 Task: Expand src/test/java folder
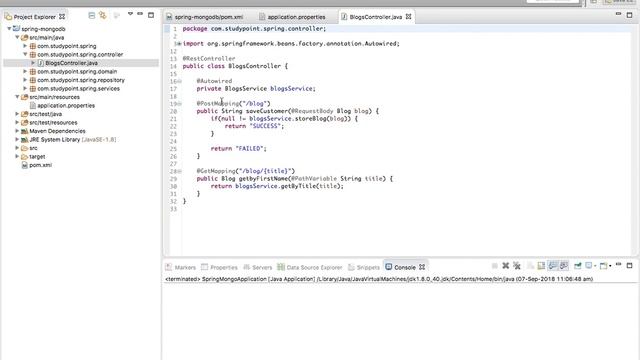17,114
